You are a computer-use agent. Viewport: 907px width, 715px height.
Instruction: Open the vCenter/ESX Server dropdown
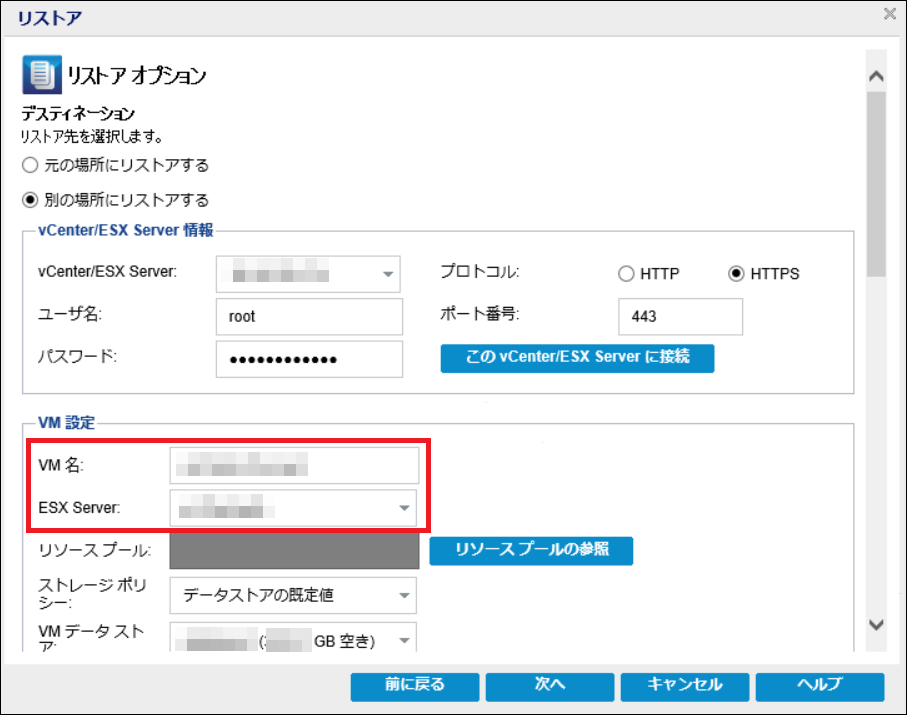386,274
